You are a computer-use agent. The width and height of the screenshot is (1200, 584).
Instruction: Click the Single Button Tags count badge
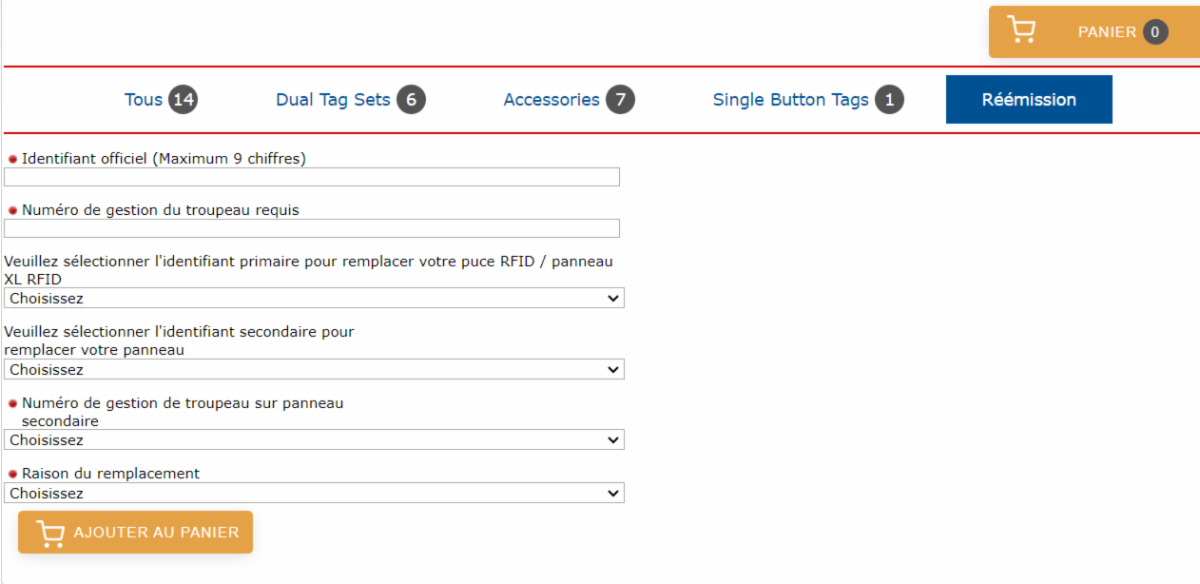pos(889,100)
